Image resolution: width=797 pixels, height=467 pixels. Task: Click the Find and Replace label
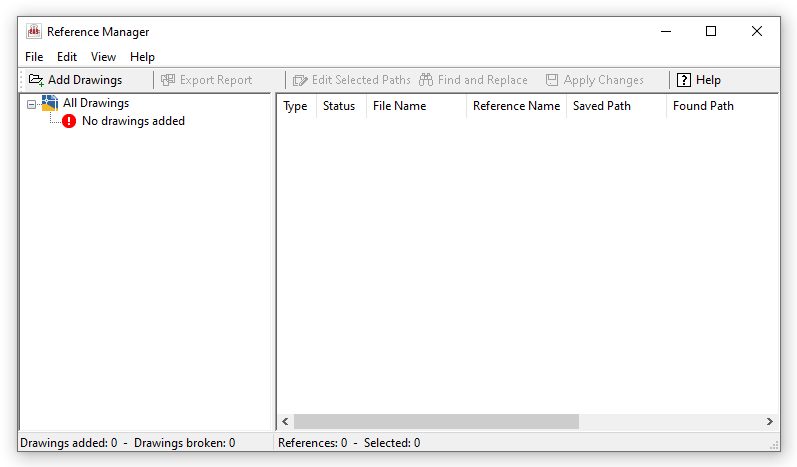pos(482,80)
